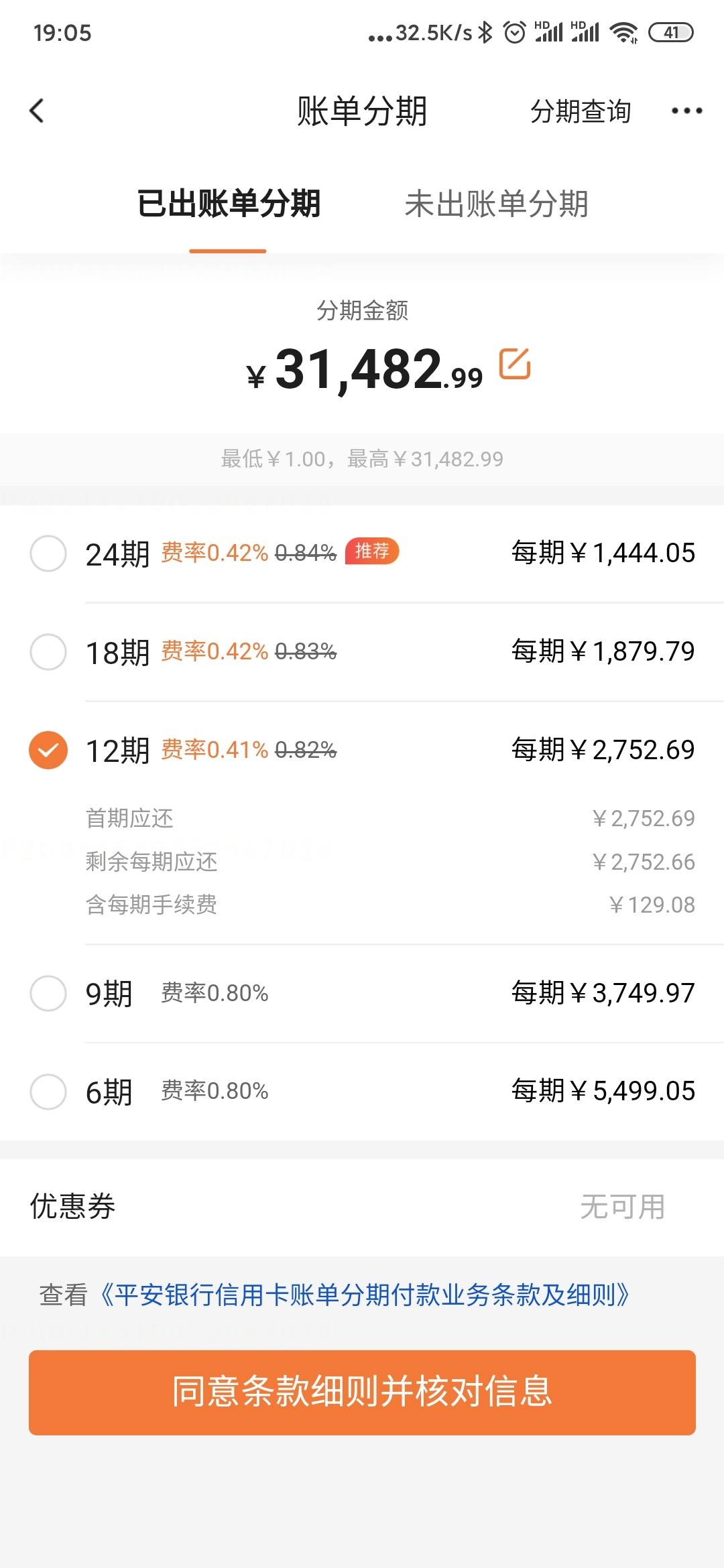Tap the alarm clock status icon

pos(514,32)
